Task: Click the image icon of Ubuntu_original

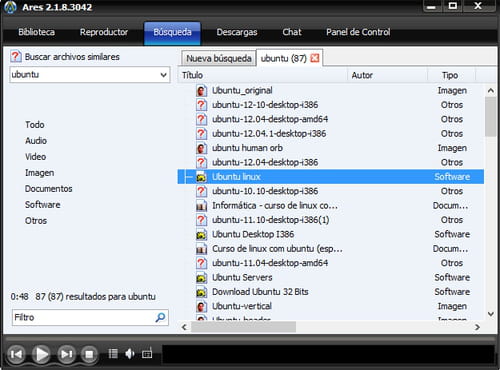Action: point(201,91)
